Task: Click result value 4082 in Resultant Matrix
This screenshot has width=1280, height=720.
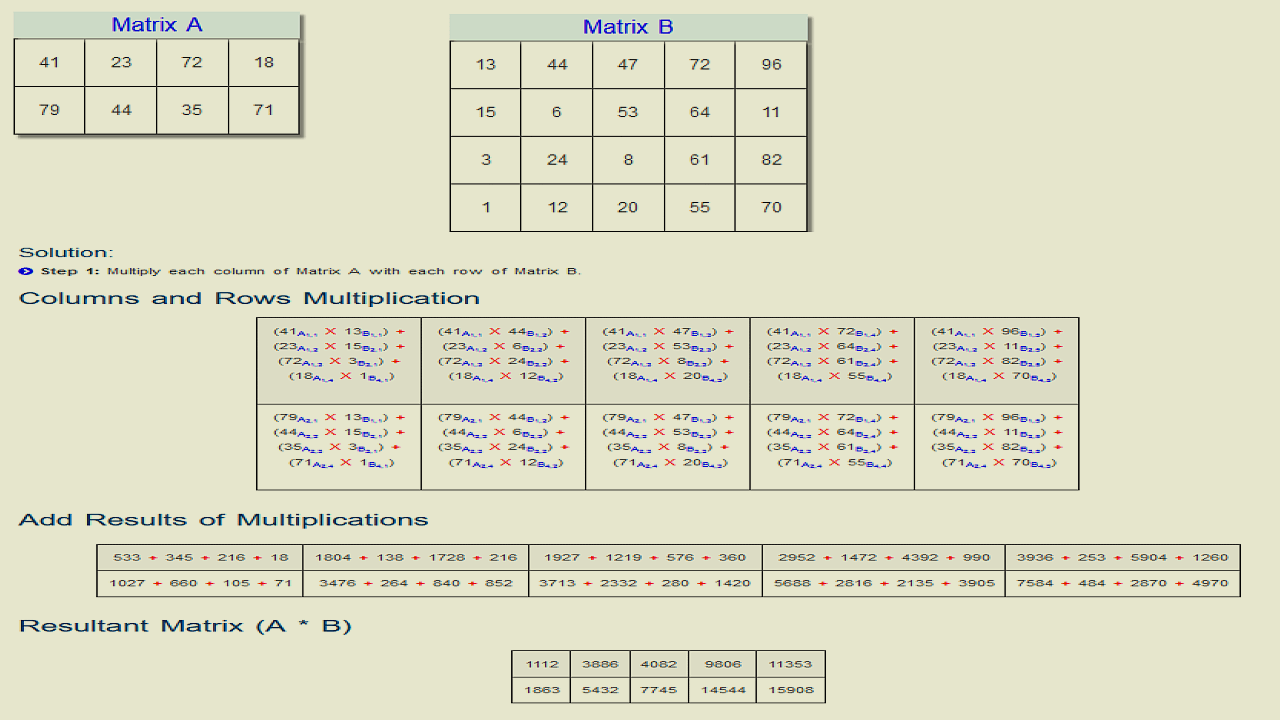Action: coord(659,664)
